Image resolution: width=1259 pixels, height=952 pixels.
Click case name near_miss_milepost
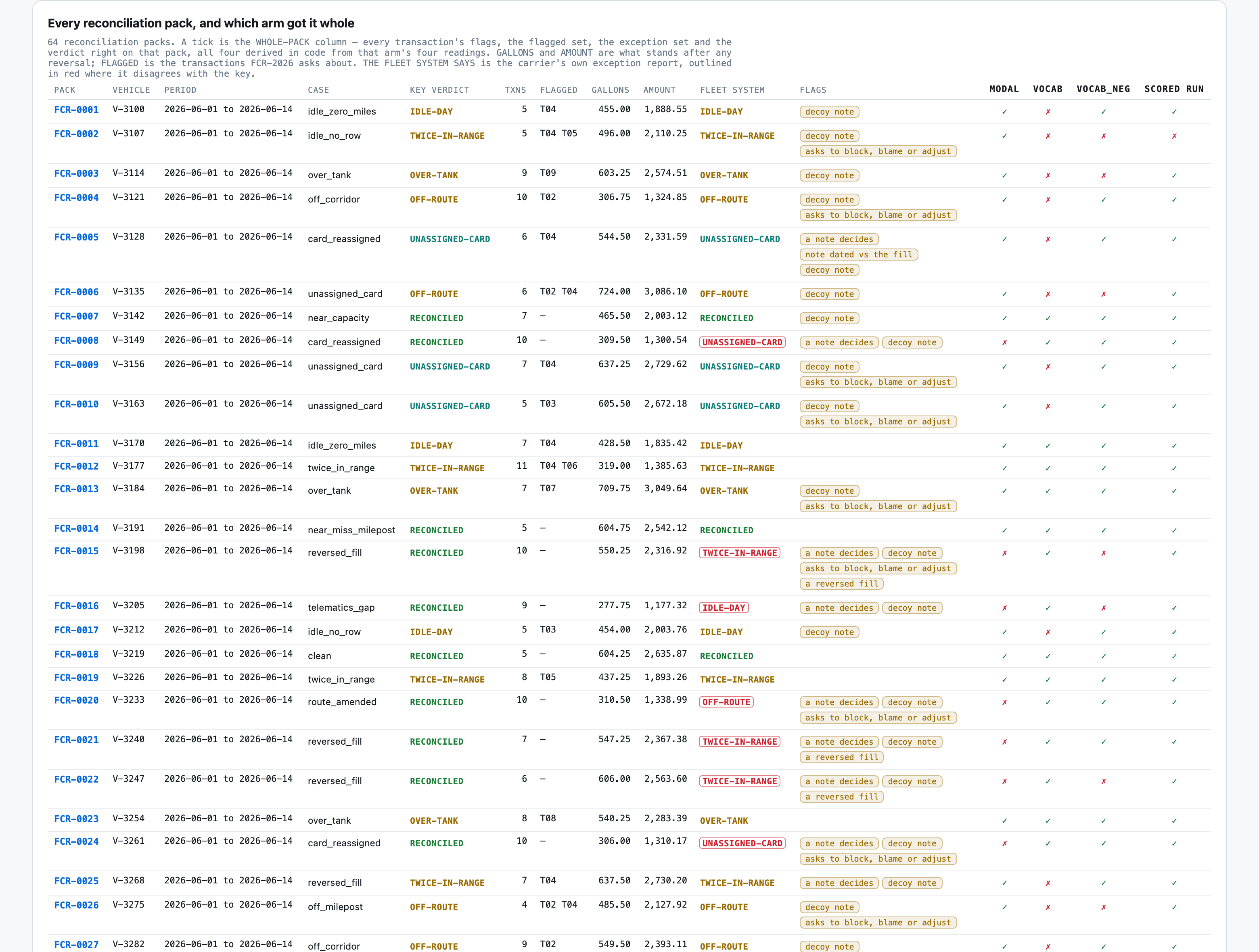click(351, 530)
